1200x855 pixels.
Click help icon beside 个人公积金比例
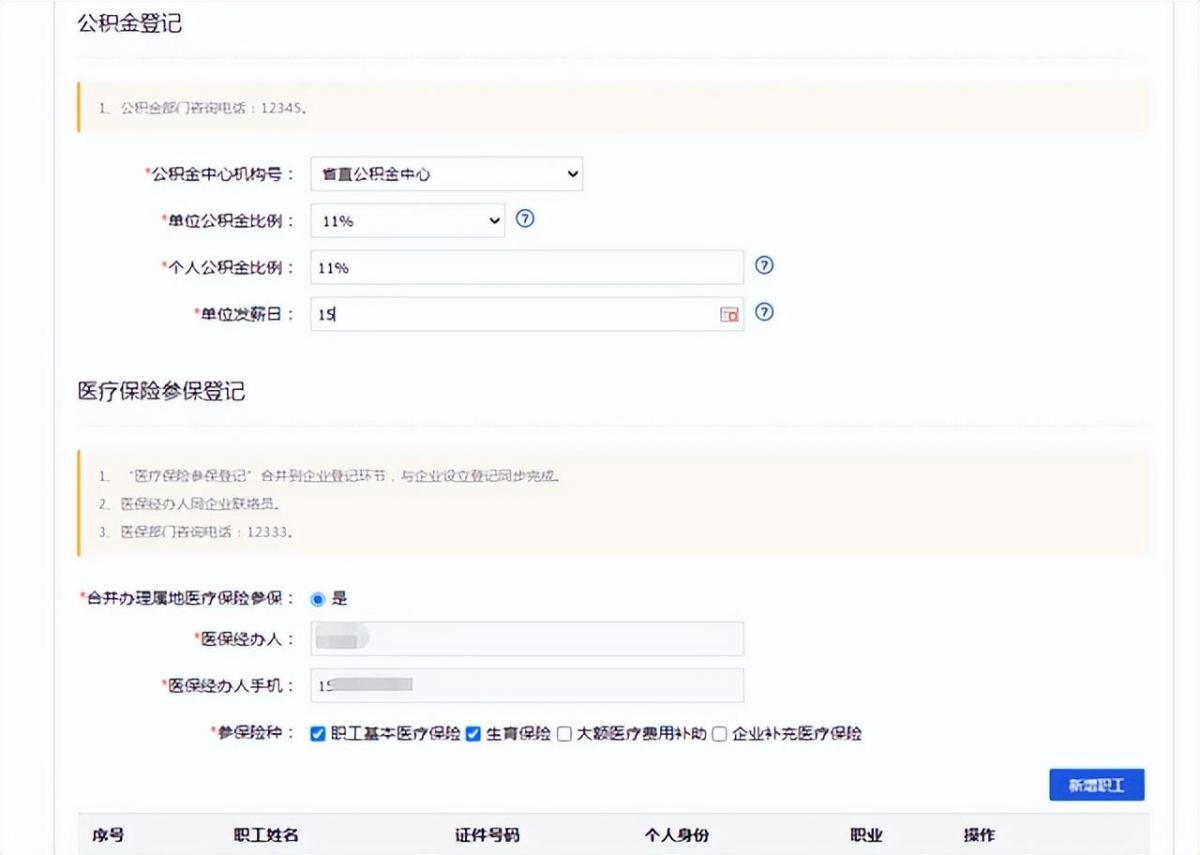point(764,266)
